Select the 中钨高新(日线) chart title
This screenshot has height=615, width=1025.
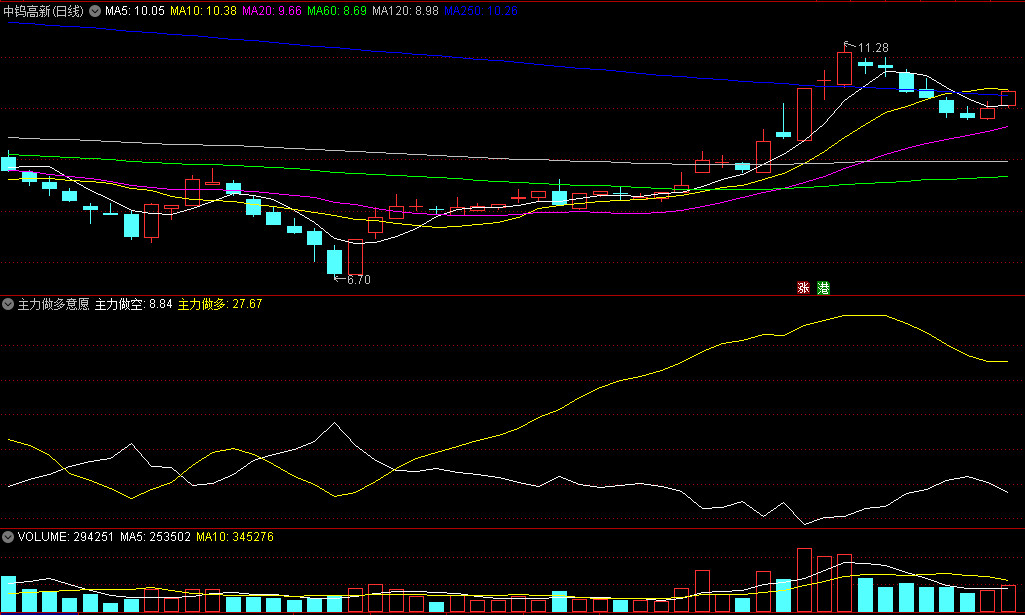click(x=44, y=11)
